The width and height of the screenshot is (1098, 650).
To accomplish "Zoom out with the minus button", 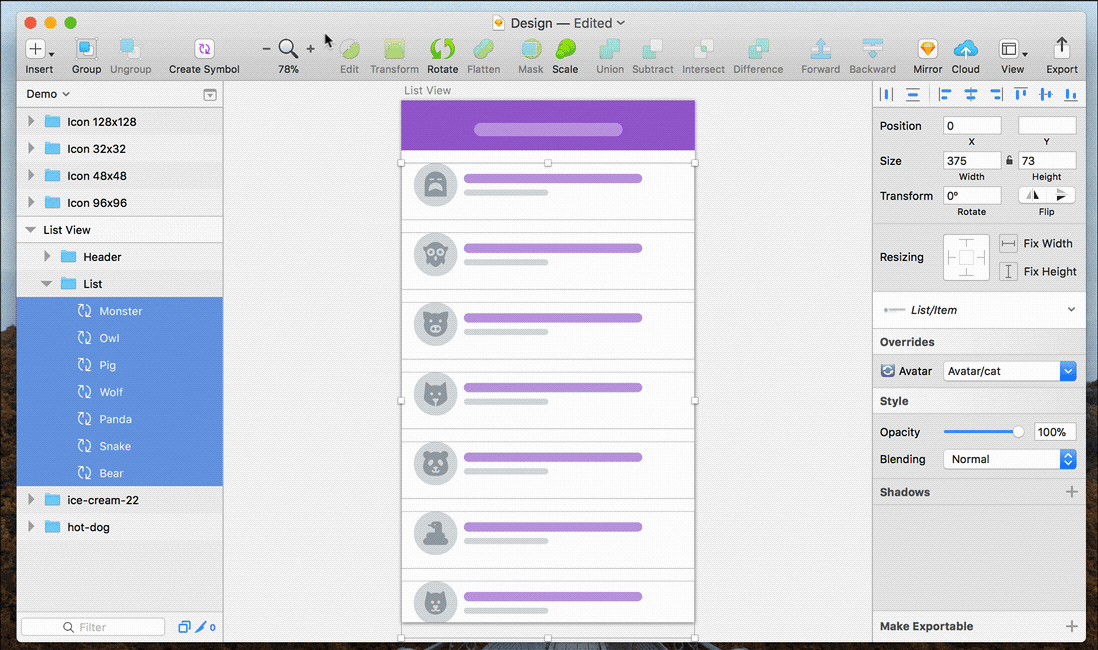I will click(266, 49).
